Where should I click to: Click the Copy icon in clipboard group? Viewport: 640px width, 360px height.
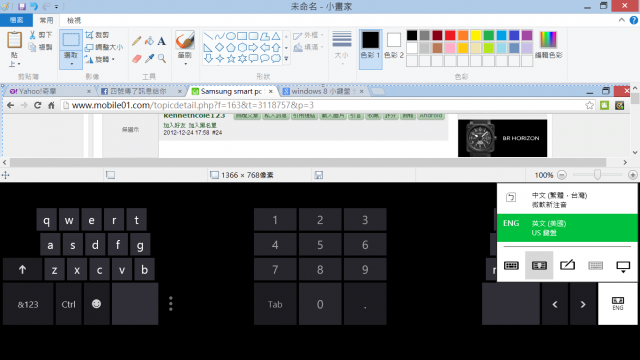[32, 47]
